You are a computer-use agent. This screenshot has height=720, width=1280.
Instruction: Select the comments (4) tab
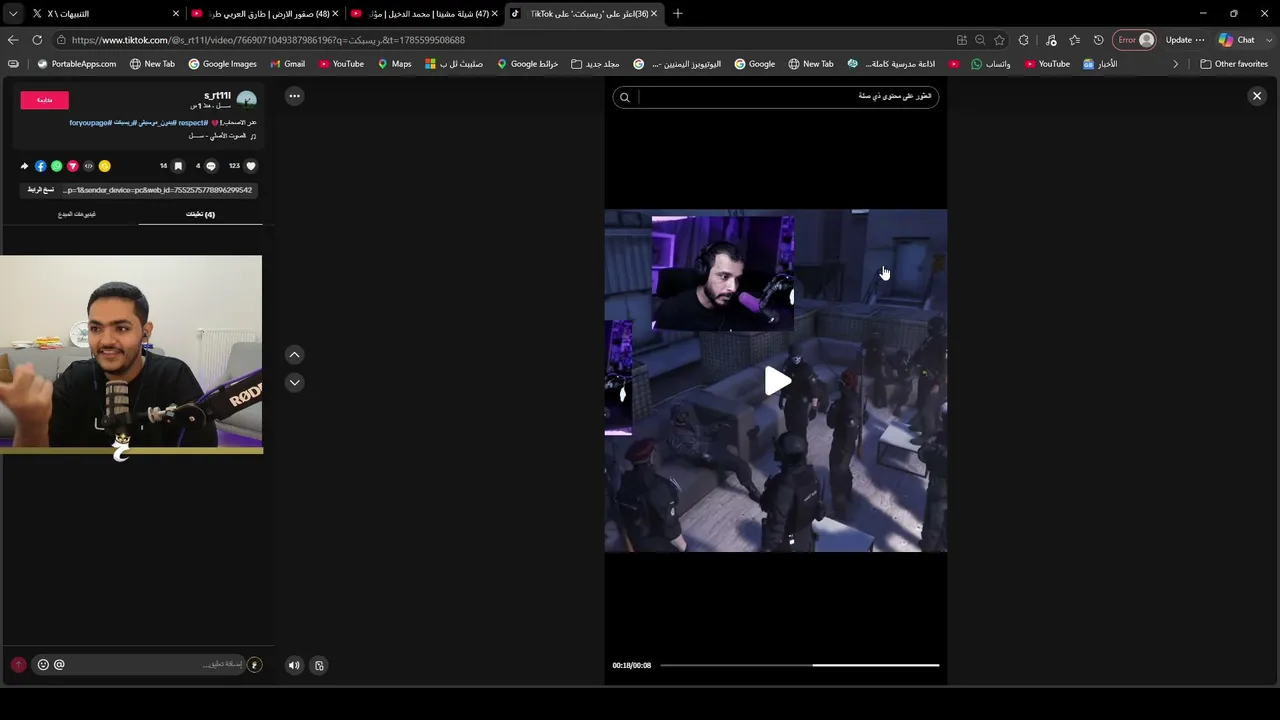200,214
